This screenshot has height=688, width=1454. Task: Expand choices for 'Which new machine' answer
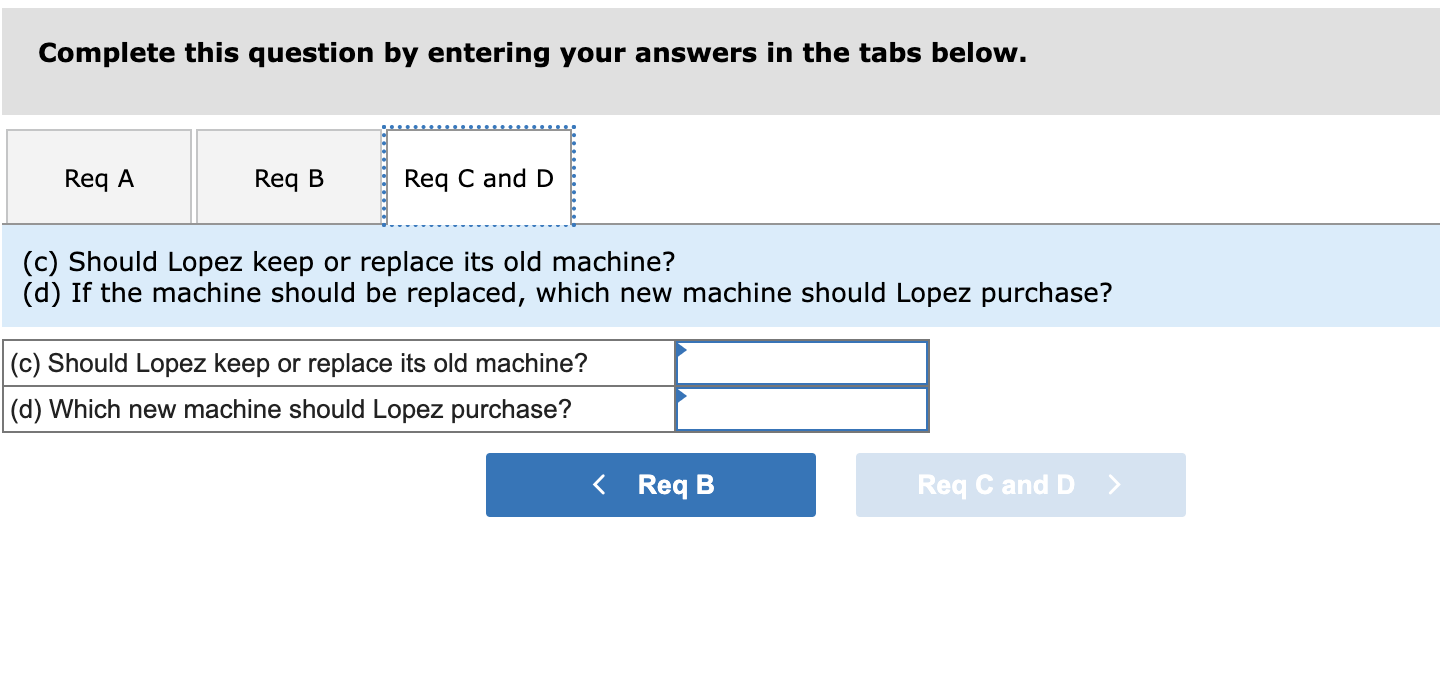(x=800, y=408)
